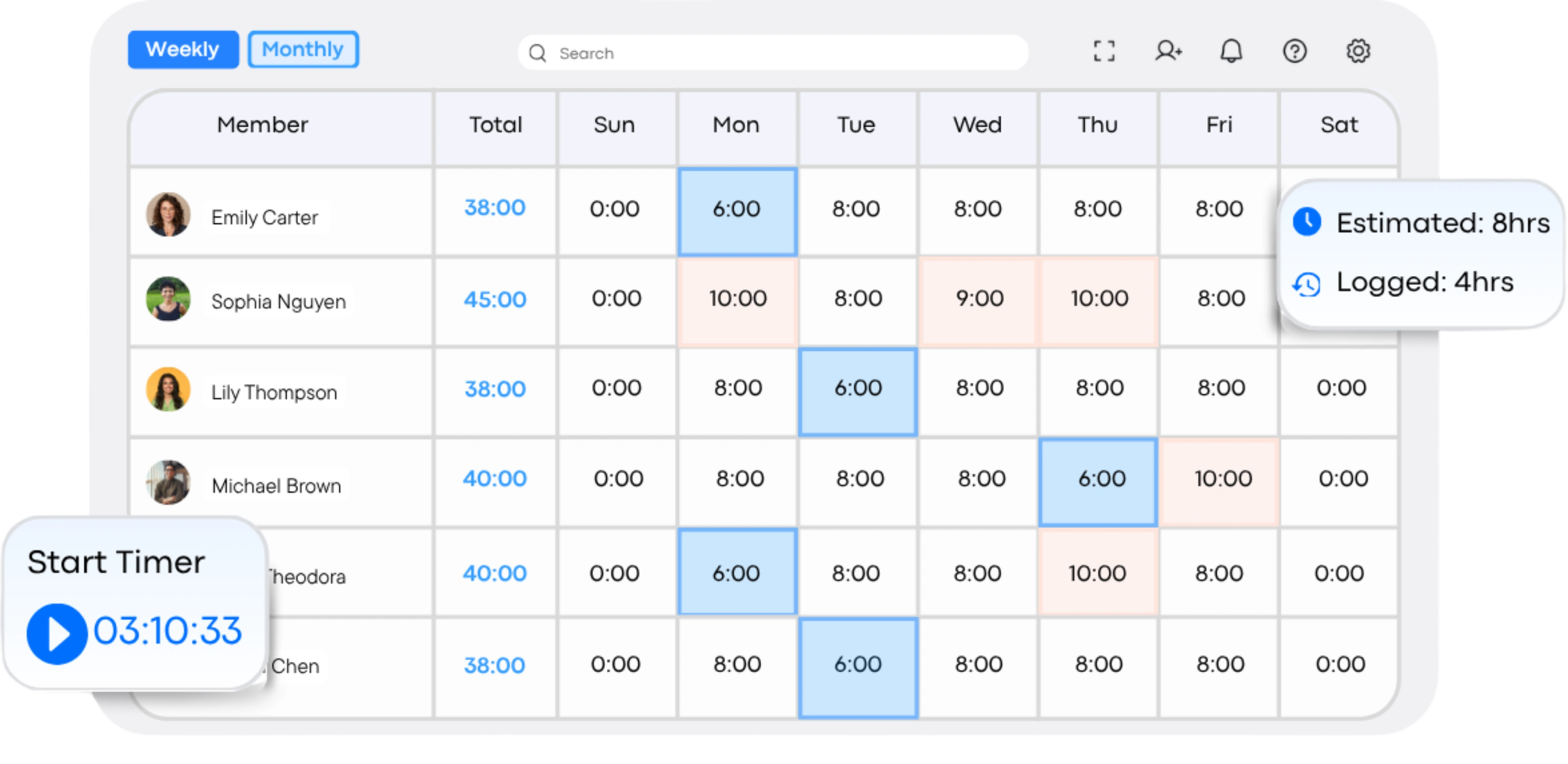Open Sophia Nguyen's 45:00 total
Image resolution: width=1568 pixels, height=764 pixels.
(x=495, y=299)
